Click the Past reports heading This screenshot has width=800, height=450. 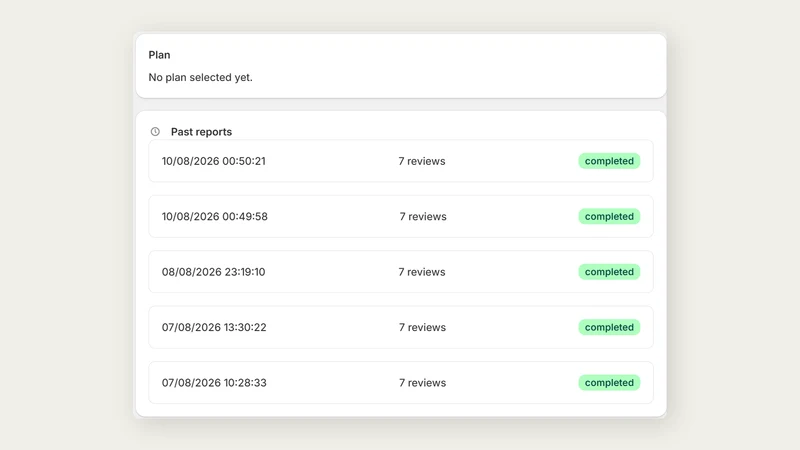pyautogui.click(x=201, y=132)
